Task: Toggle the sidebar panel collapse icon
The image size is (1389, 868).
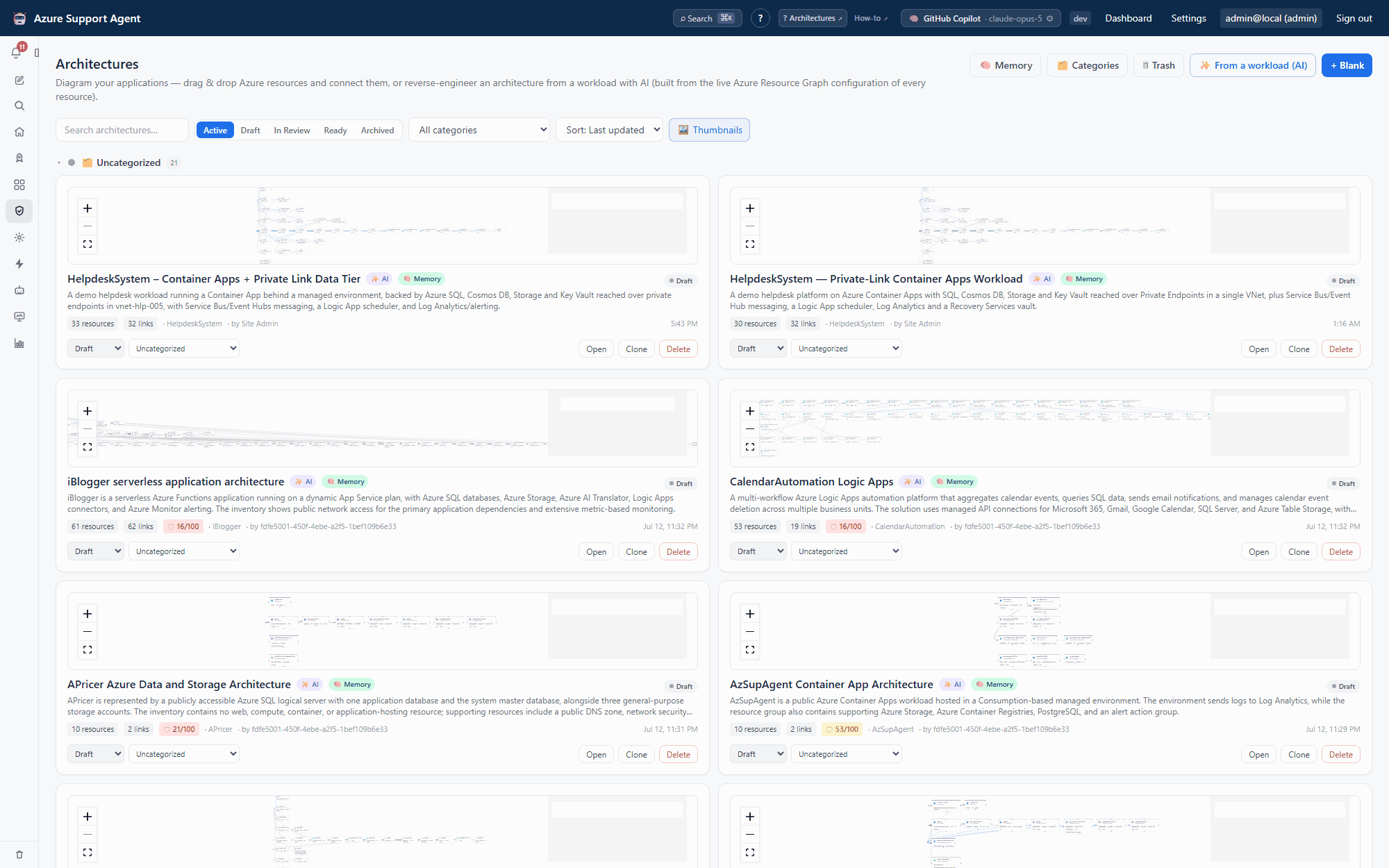Action: (x=37, y=53)
